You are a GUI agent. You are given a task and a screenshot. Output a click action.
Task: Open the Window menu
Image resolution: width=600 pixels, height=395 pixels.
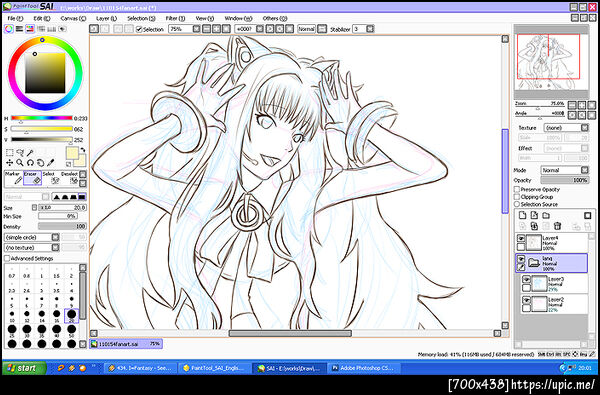pos(238,18)
